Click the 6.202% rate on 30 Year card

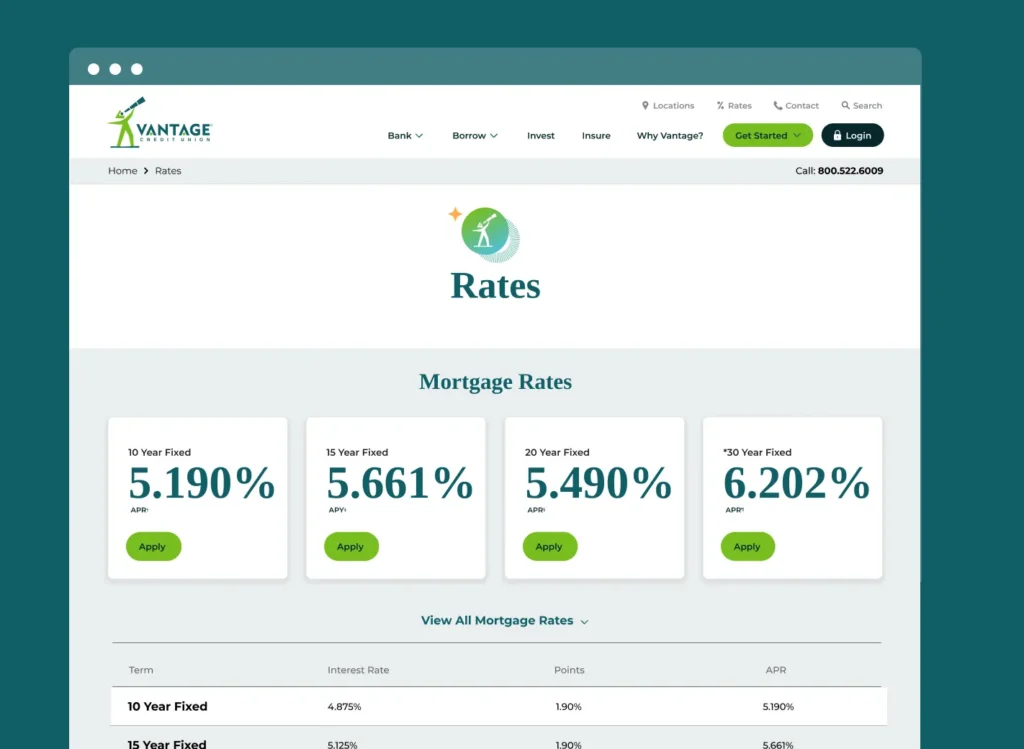[x=796, y=483]
